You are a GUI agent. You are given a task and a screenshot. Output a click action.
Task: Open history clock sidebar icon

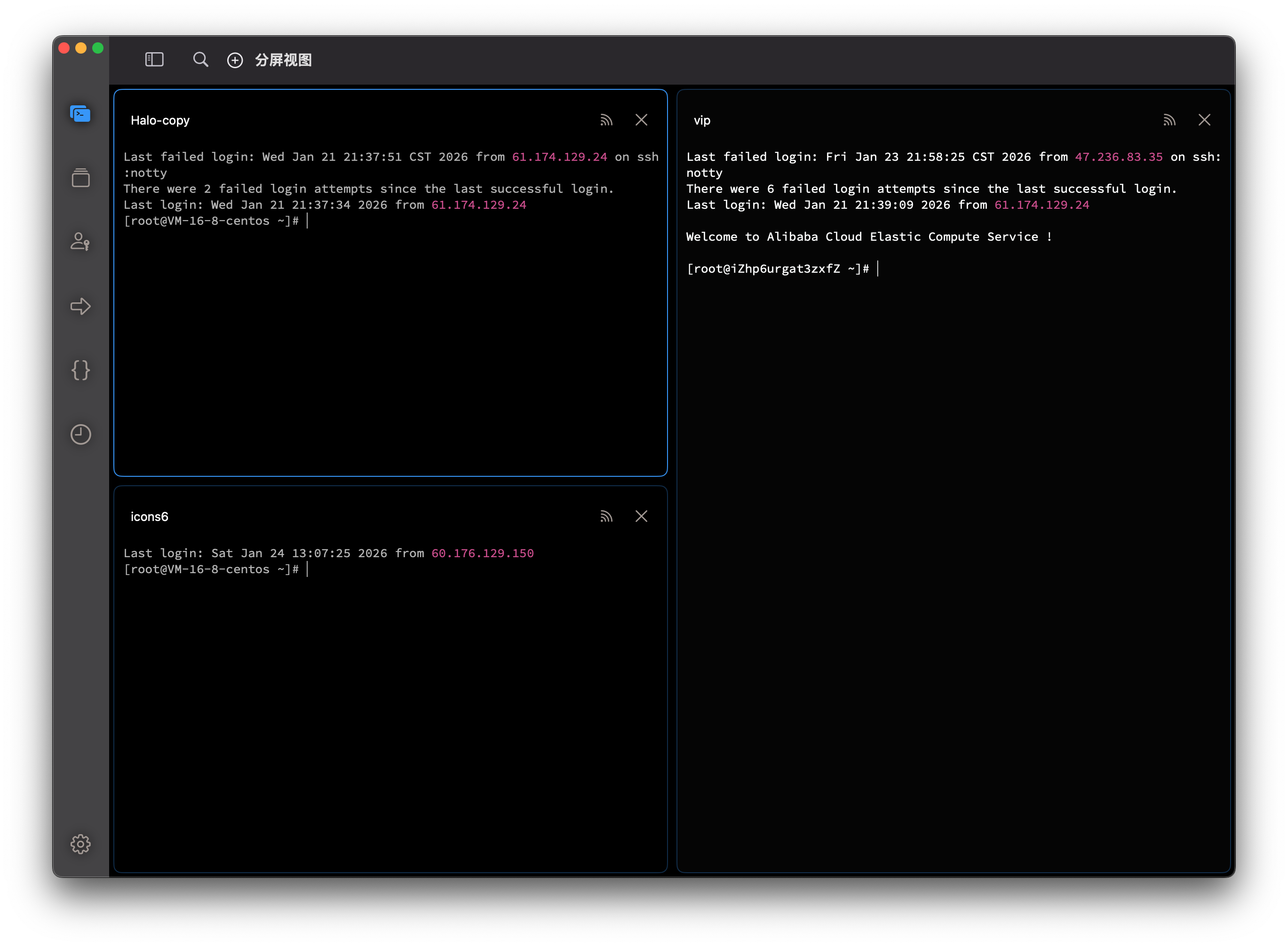coord(80,434)
